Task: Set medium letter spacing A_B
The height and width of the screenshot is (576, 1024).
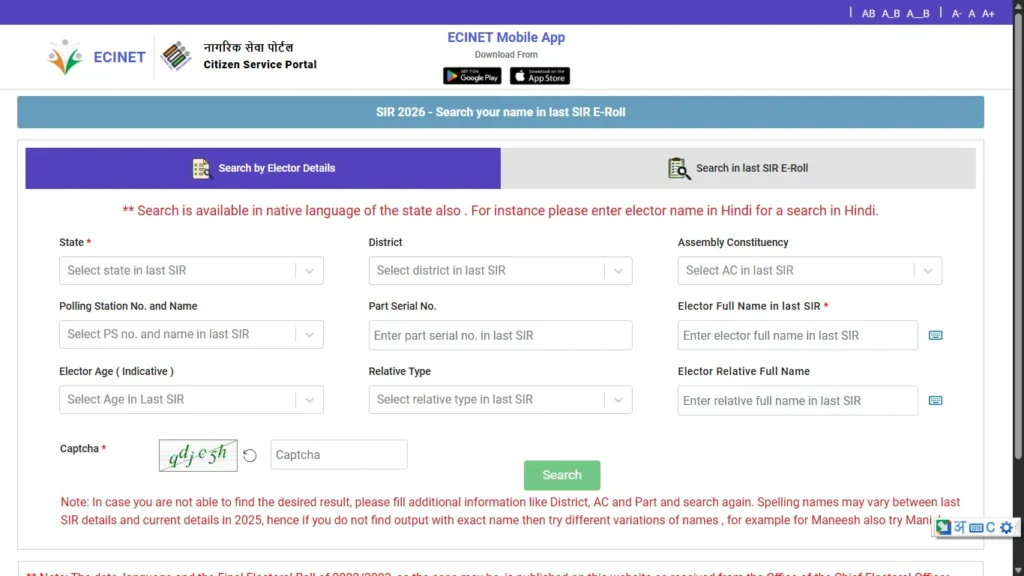Action: pos(891,13)
